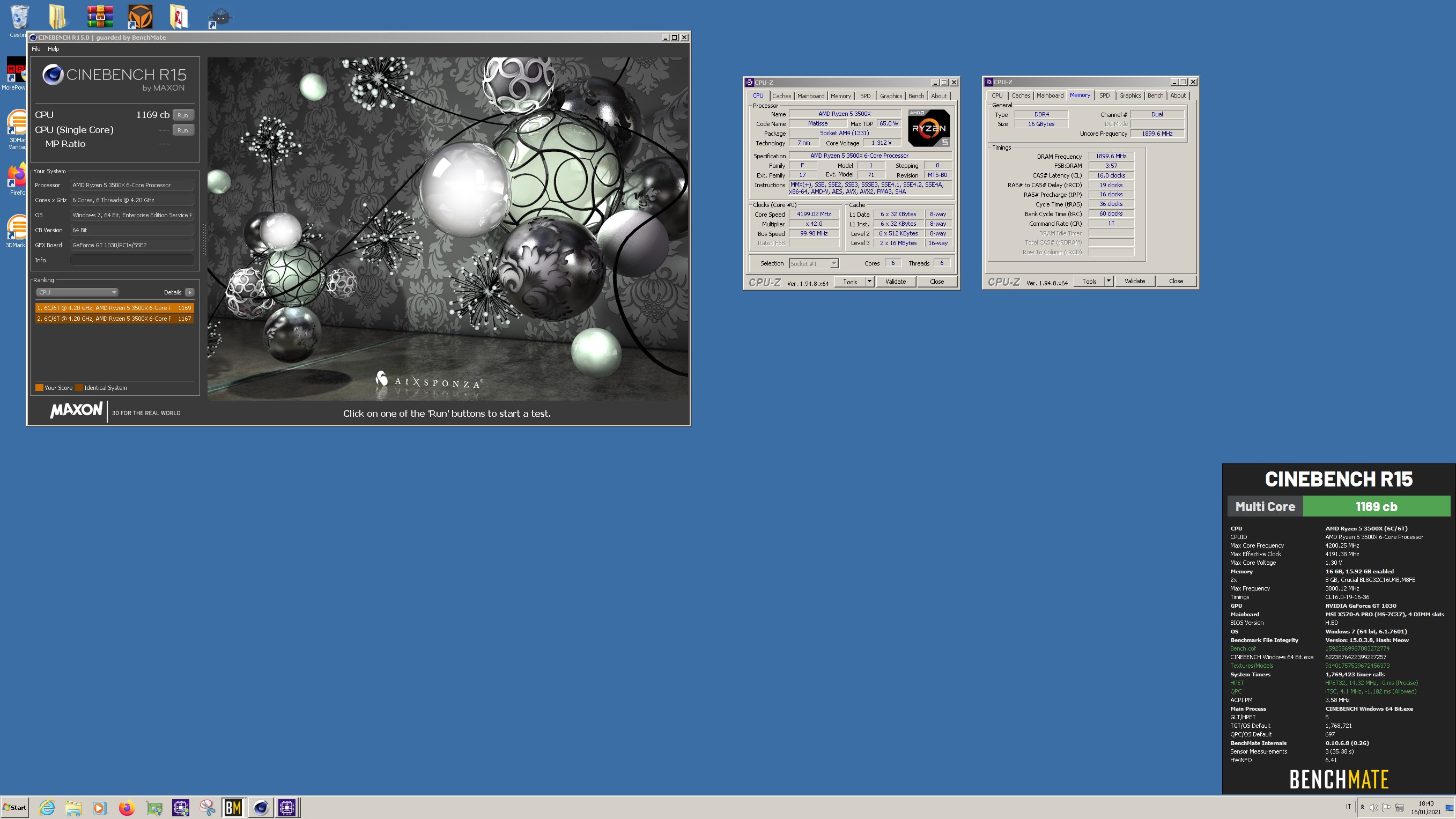Open Graphics tab in left CPU-Z window

point(891,96)
